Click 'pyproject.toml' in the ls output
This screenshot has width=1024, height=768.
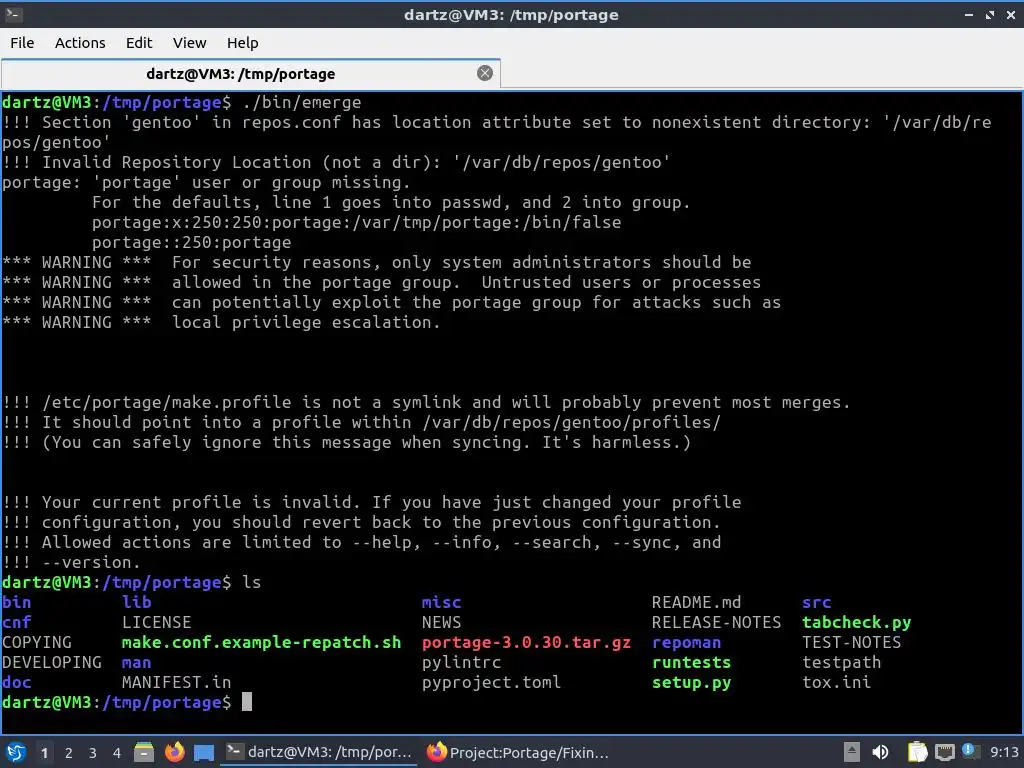pos(491,682)
